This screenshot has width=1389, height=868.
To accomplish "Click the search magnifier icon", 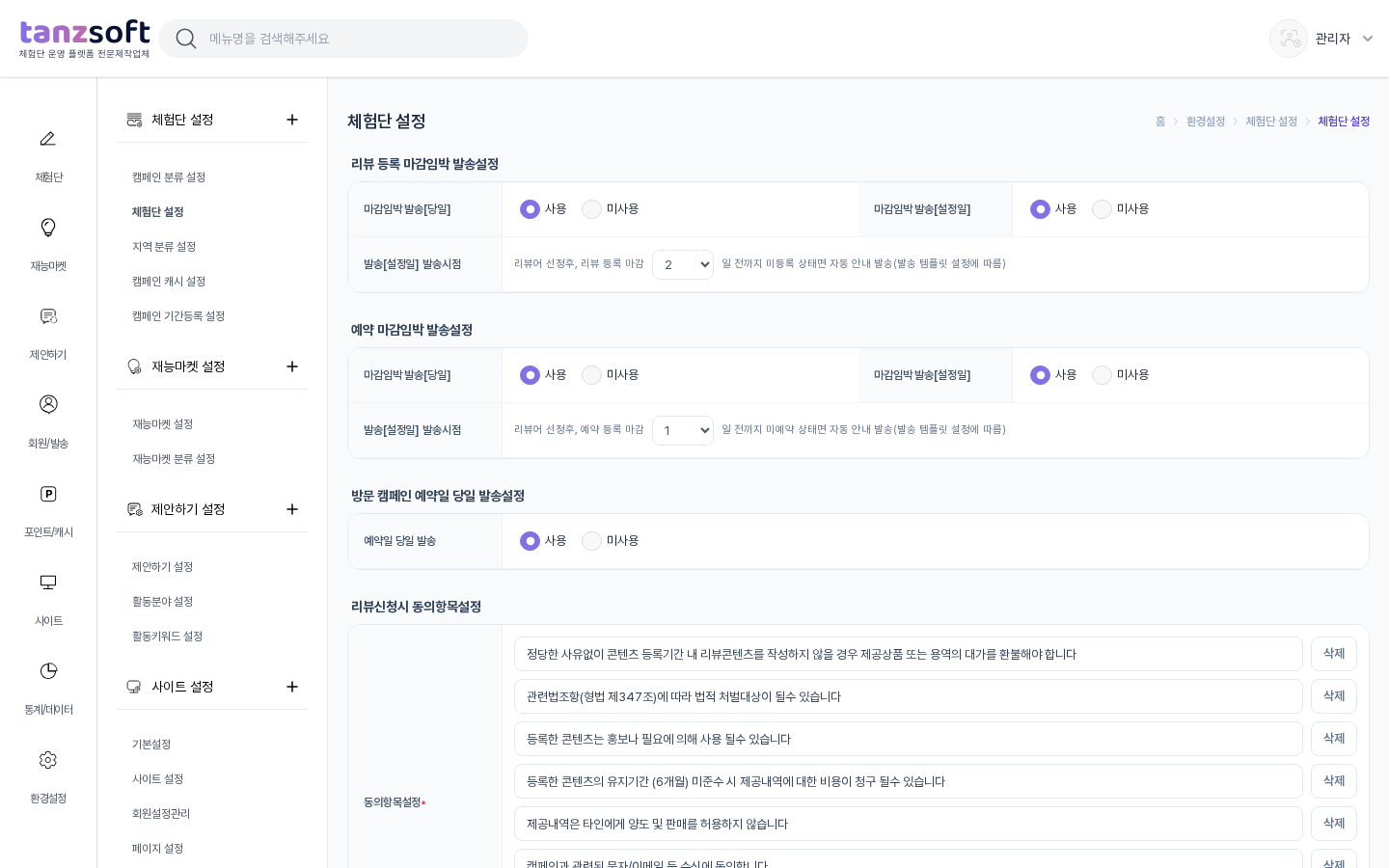I will tap(186, 39).
